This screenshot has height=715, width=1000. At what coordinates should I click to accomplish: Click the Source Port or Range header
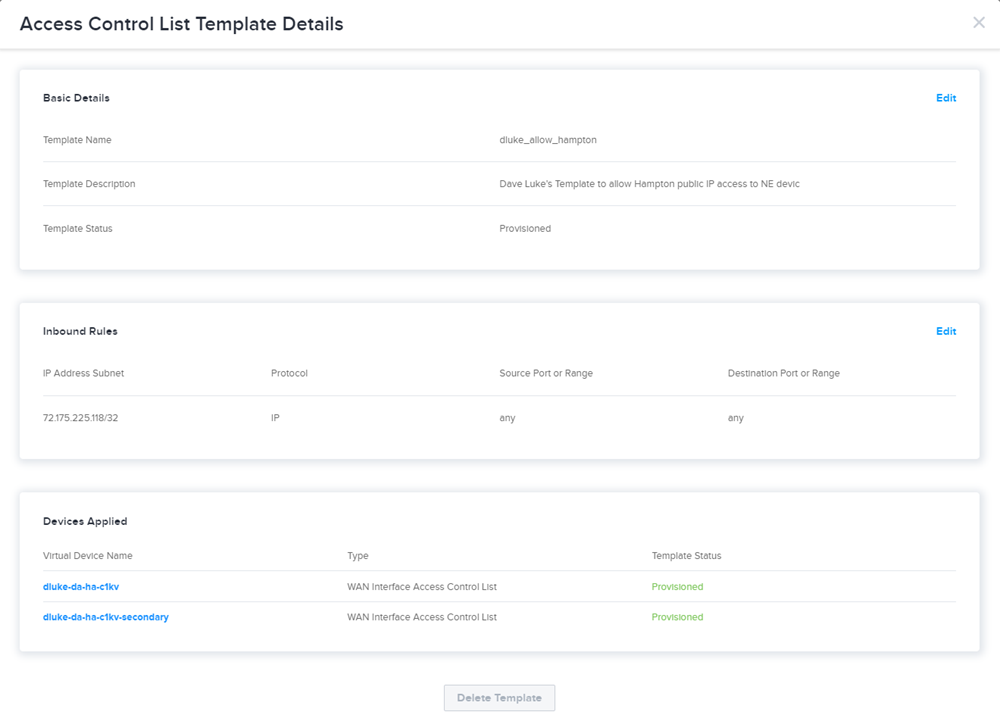click(546, 373)
